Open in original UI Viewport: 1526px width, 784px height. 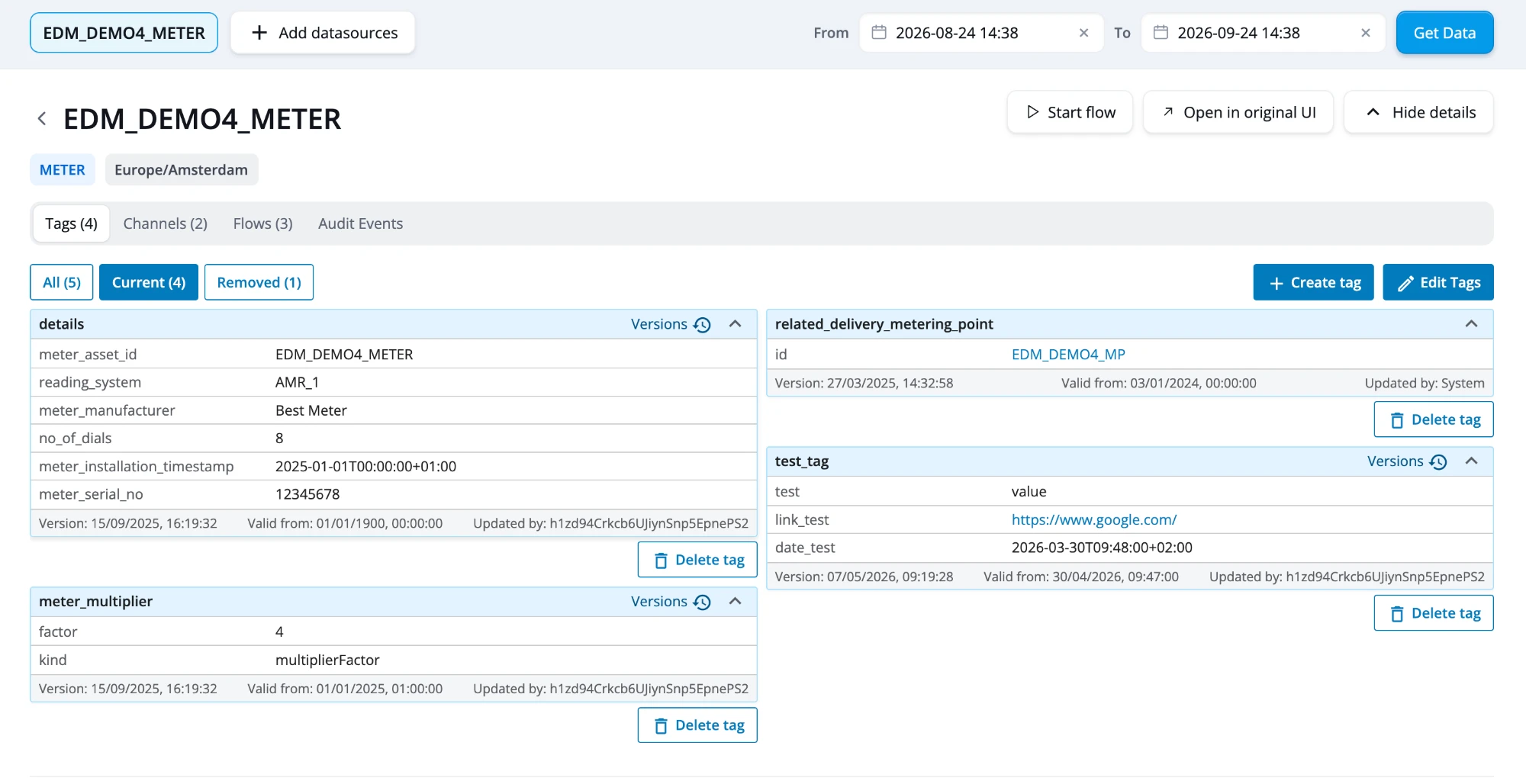[1238, 112]
